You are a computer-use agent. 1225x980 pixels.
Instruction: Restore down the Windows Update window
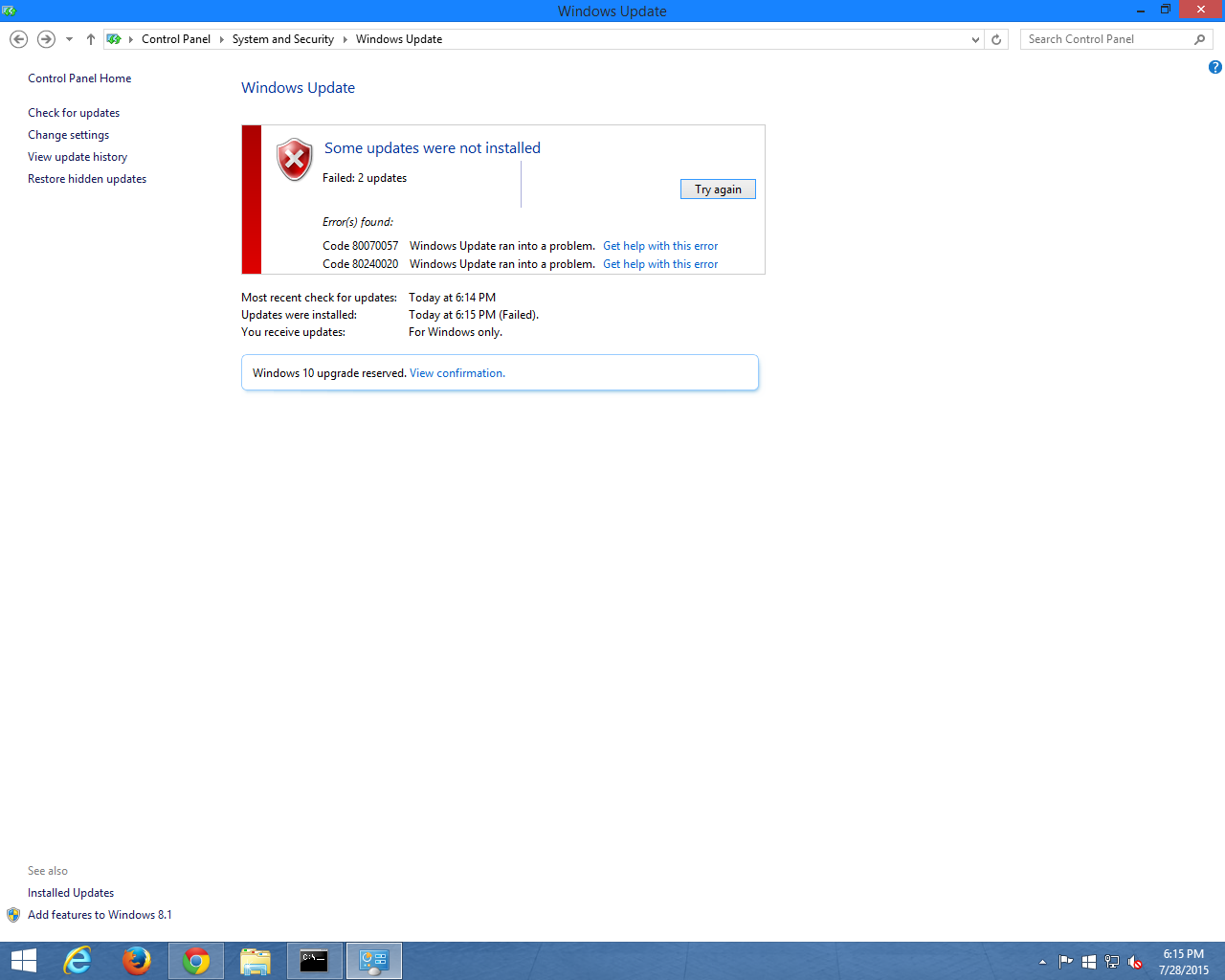tap(1166, 11)
